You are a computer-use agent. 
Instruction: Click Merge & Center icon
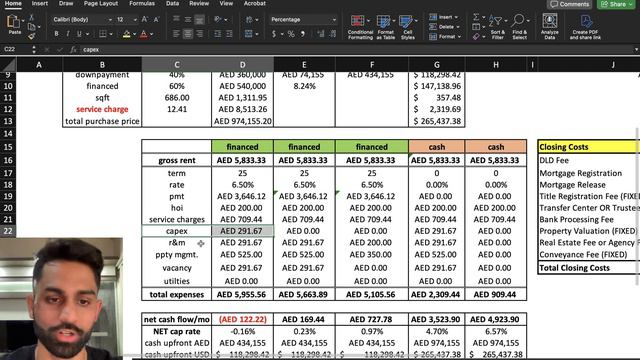[249, 34]
